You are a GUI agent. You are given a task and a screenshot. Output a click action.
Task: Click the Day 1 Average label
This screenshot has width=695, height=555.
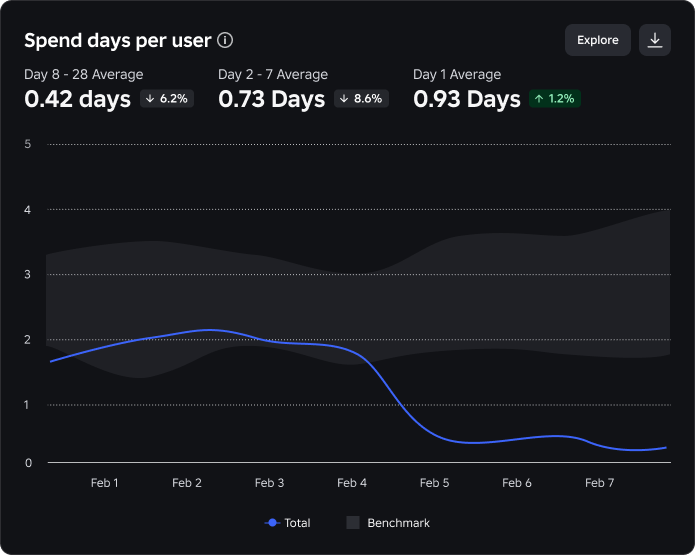(457, 74)
